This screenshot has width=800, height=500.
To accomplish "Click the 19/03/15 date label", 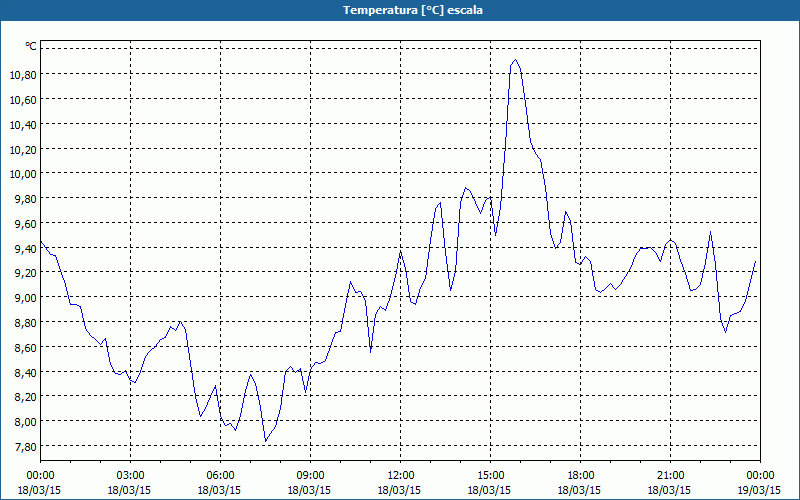I will [x=759, y=490].
